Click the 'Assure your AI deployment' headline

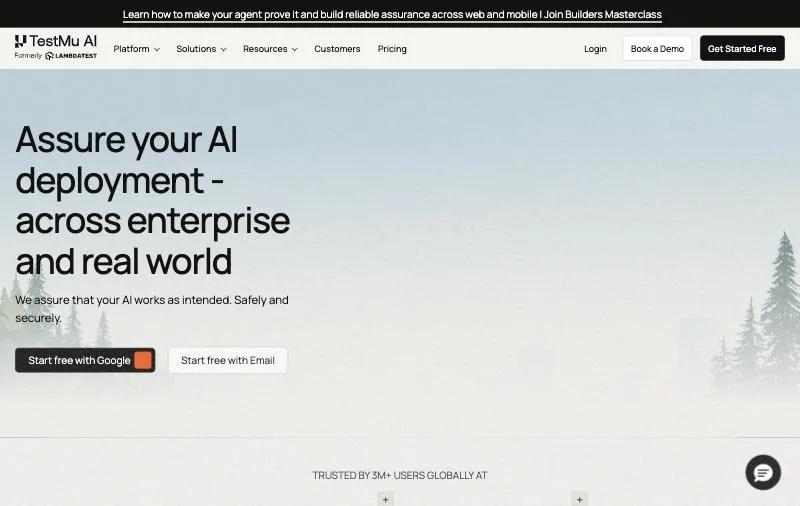click(153, 200)
